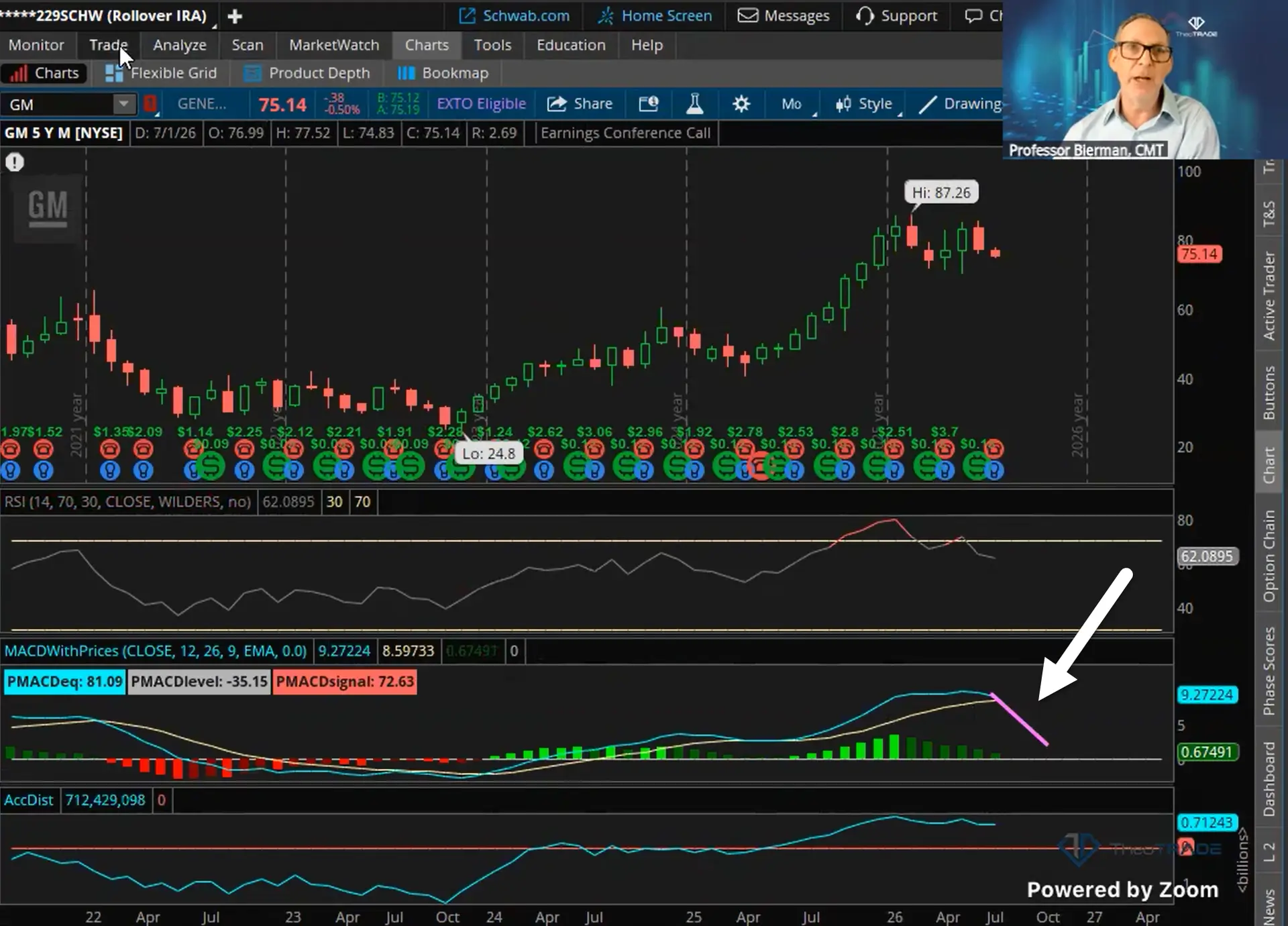This screenshot has width=1288, height=926.
Task: Open the MarketWatch tab
Action: [x=334, y=45]
